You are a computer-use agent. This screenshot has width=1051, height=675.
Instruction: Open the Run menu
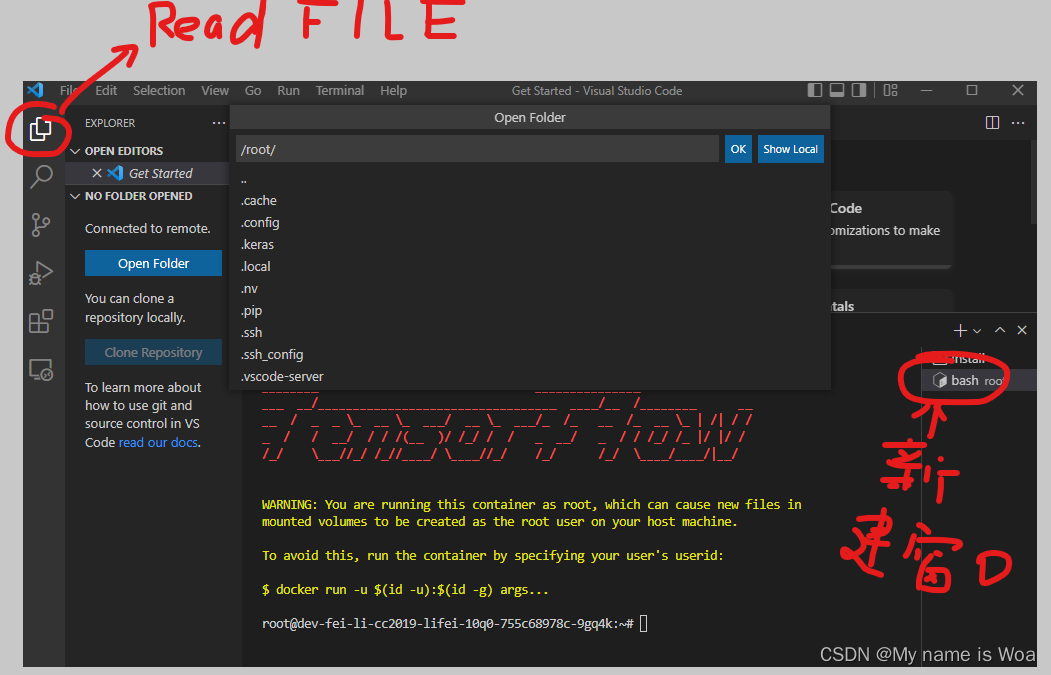coord(288,90)
